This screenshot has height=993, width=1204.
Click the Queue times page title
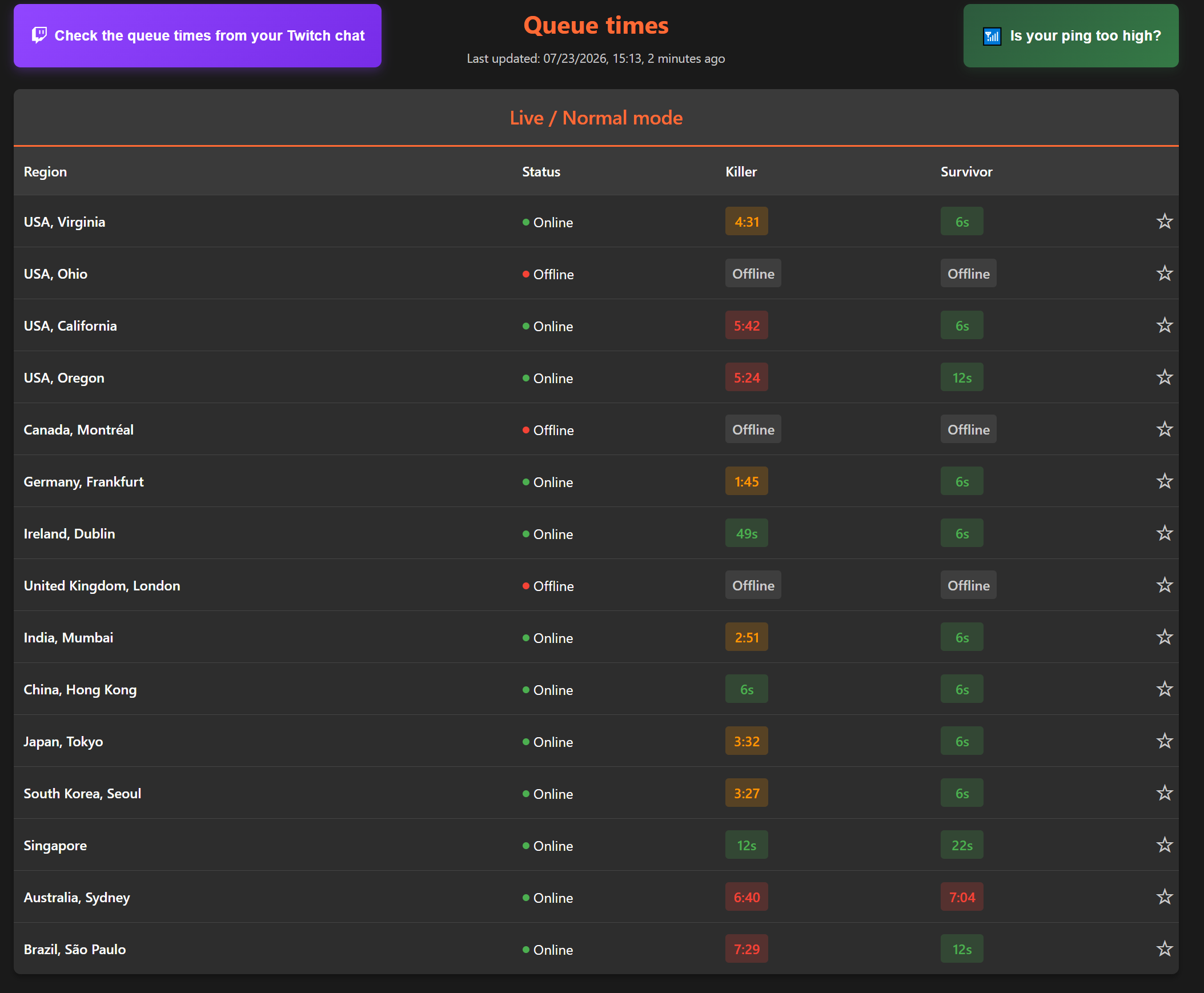[596, 26]
